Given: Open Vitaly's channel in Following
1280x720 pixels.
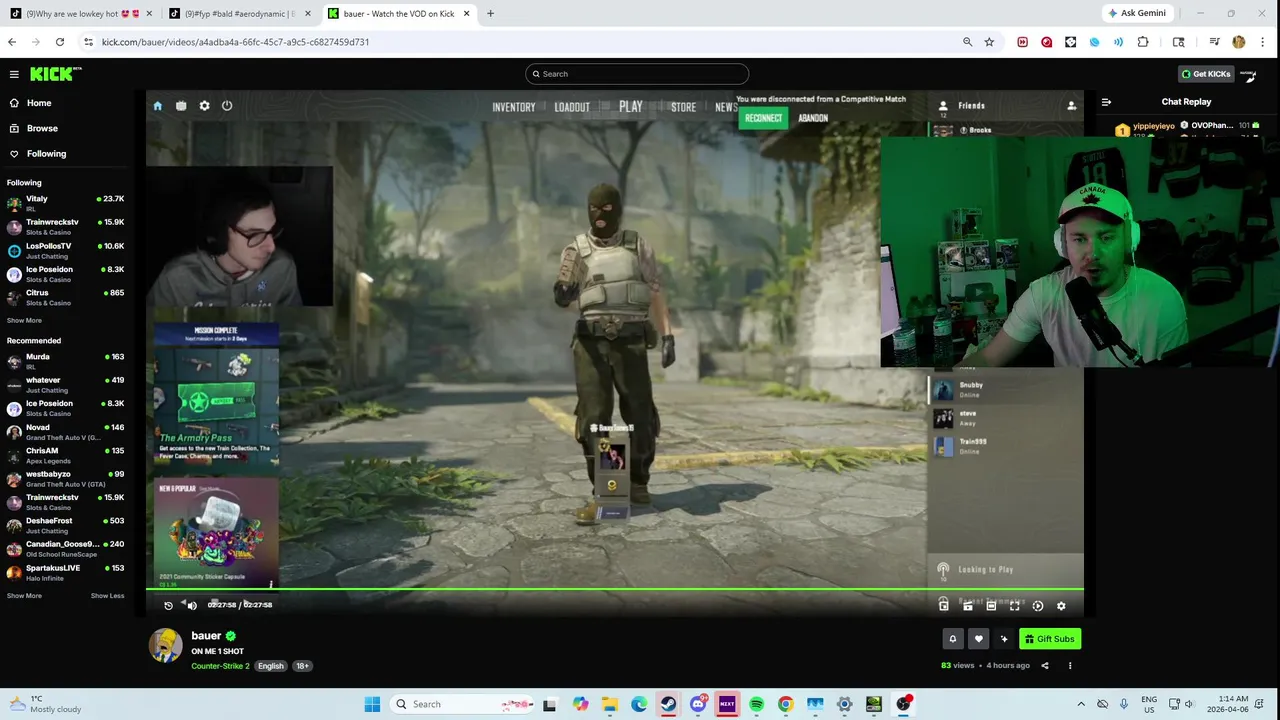Looking at the screenshot, I should pyautogui.click(x=65, y=203).
